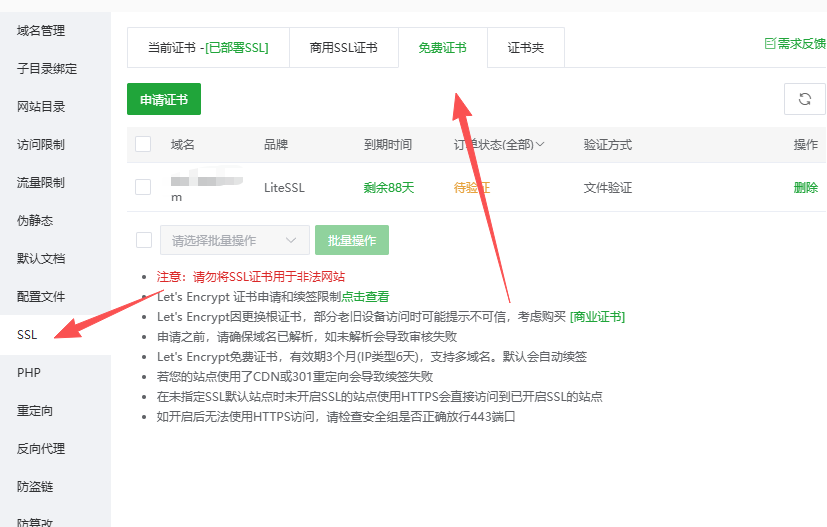Click the 需求反馈 feedback icon
The height and width of the screenshot is (527, 827).
click(770, 44)
